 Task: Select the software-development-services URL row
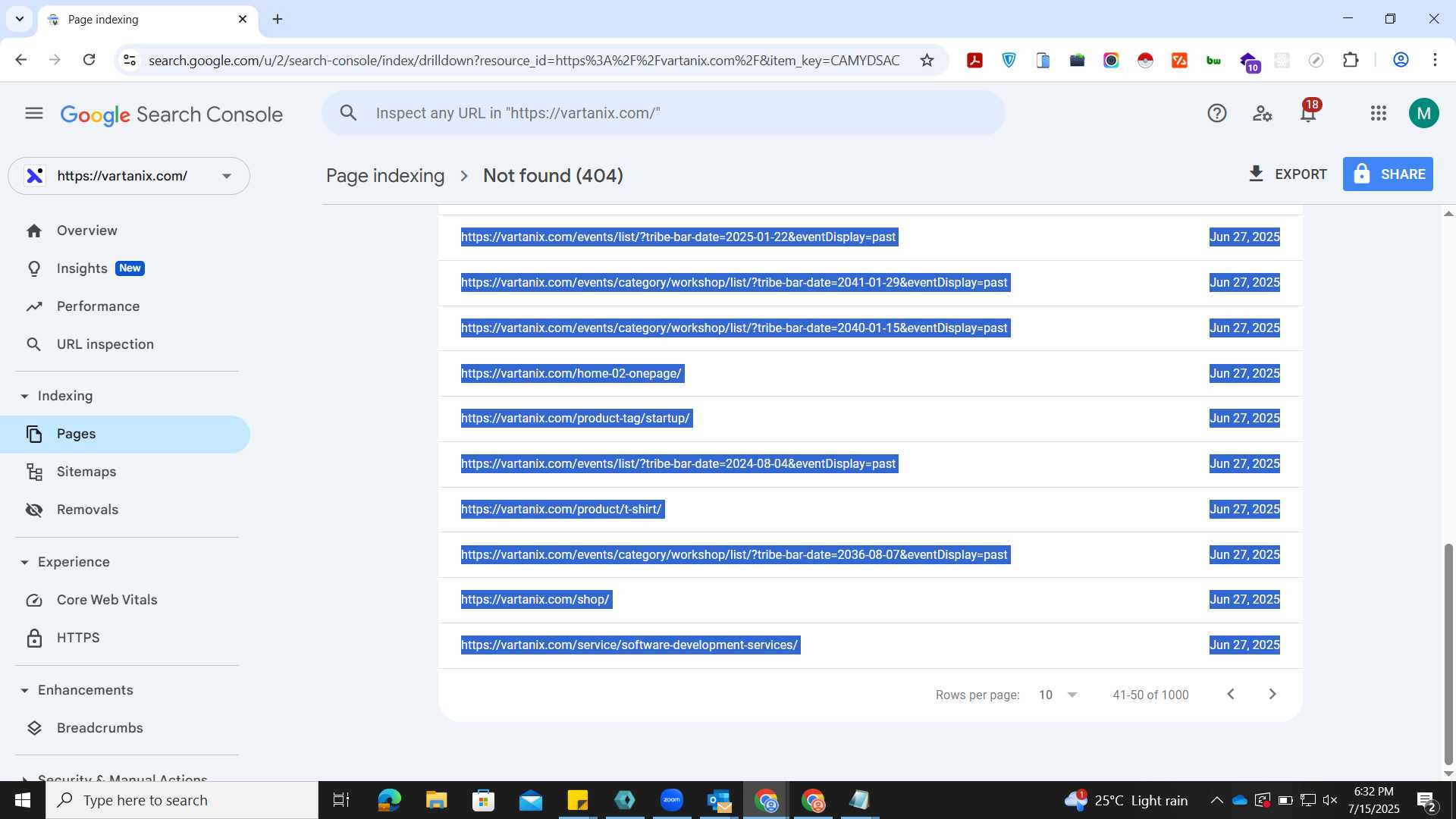pos(870,645)
